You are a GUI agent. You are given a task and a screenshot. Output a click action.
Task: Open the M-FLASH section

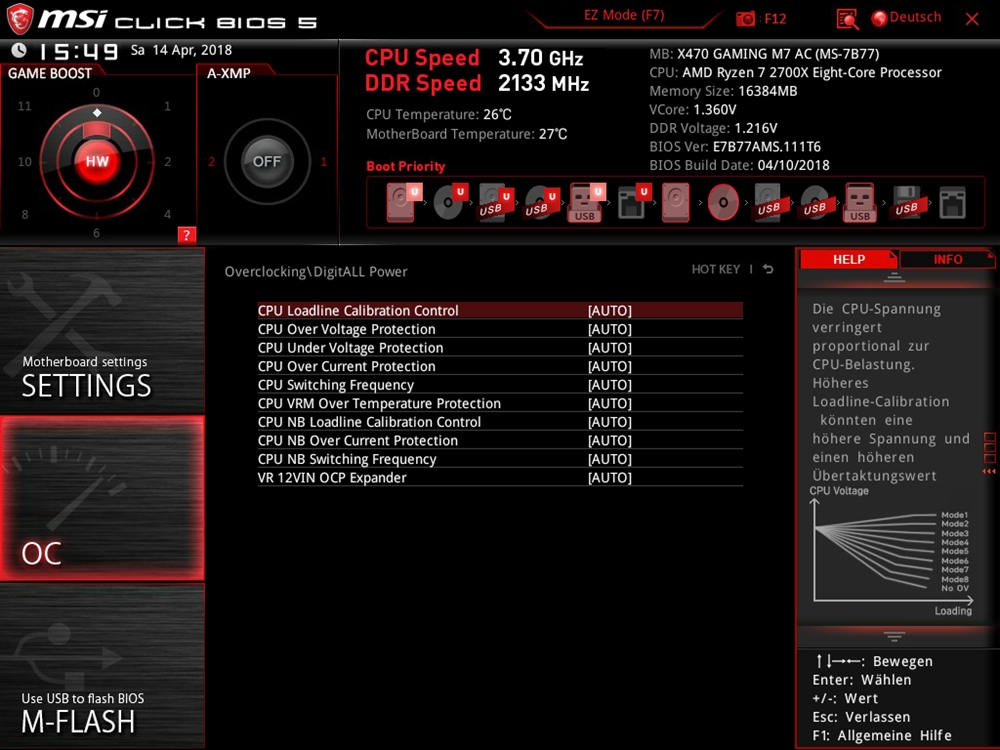[x=102, y=666]
